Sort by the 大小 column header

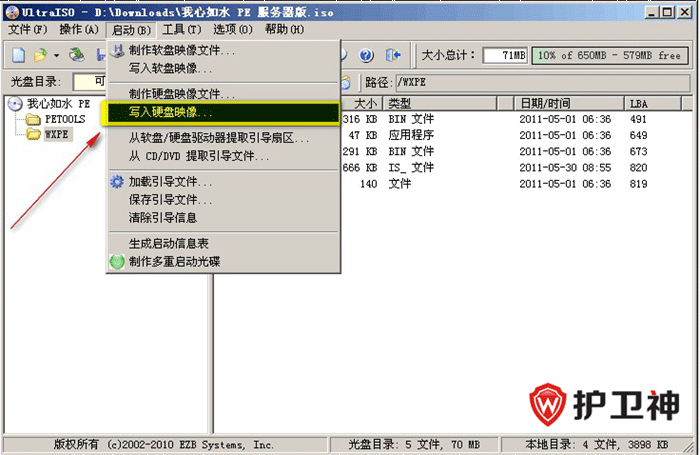362,104
